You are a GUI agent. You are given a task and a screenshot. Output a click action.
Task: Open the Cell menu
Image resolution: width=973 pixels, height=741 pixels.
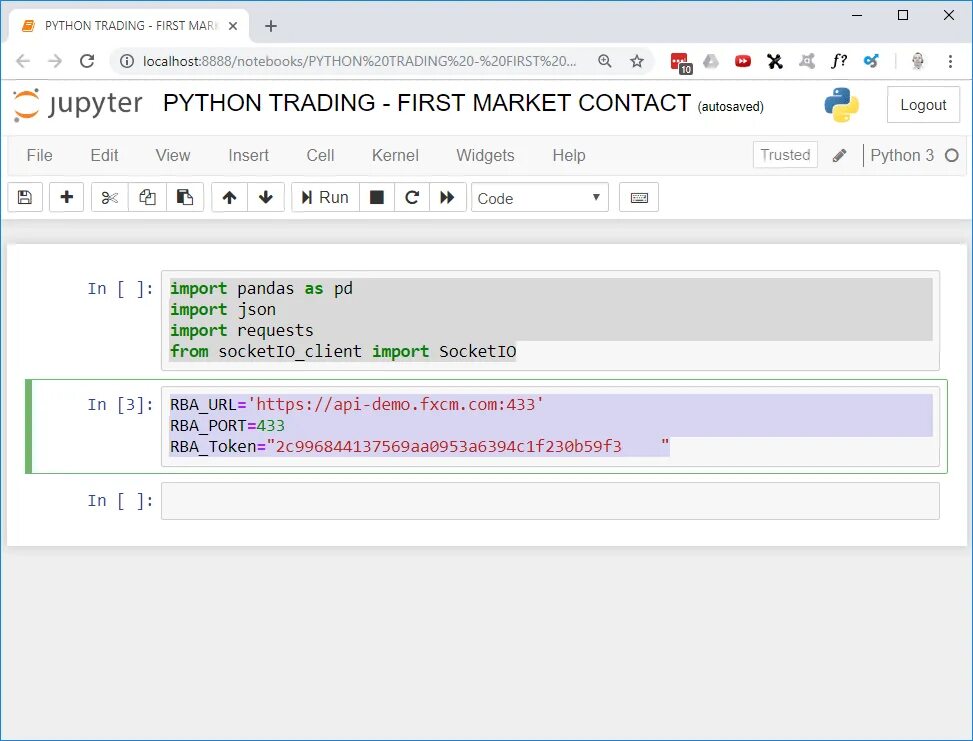pos(320,155)
